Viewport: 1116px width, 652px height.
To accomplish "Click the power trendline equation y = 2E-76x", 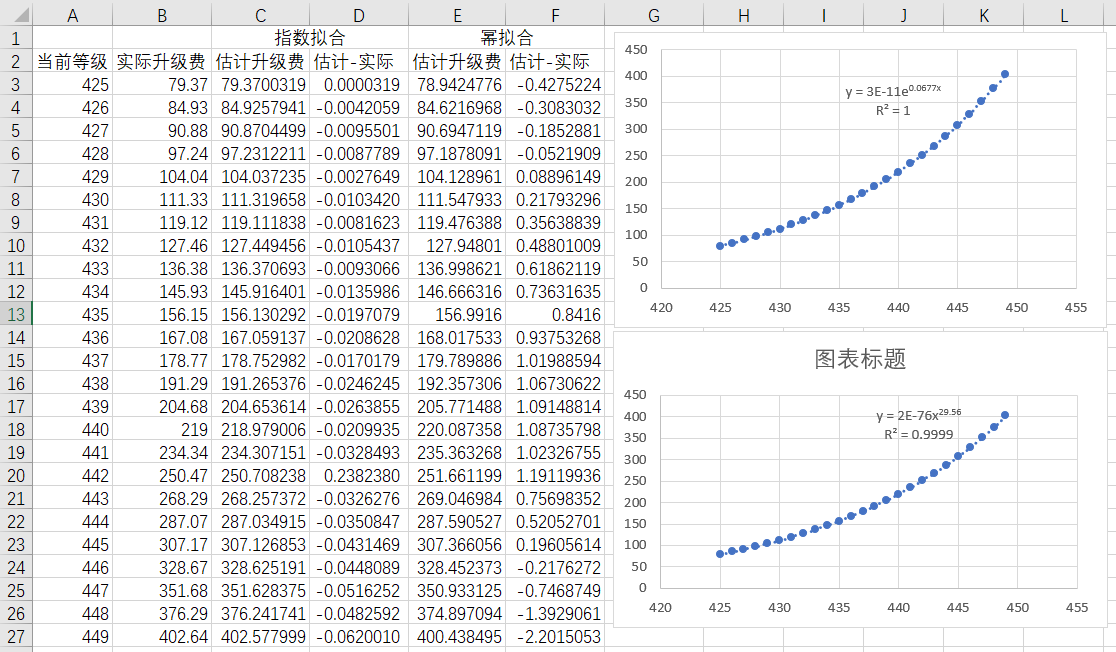I will pos(919,414).
